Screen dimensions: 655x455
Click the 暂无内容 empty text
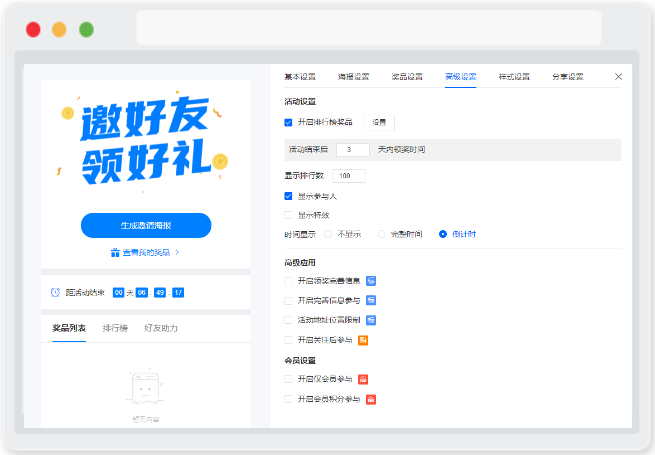pos(146,419)
